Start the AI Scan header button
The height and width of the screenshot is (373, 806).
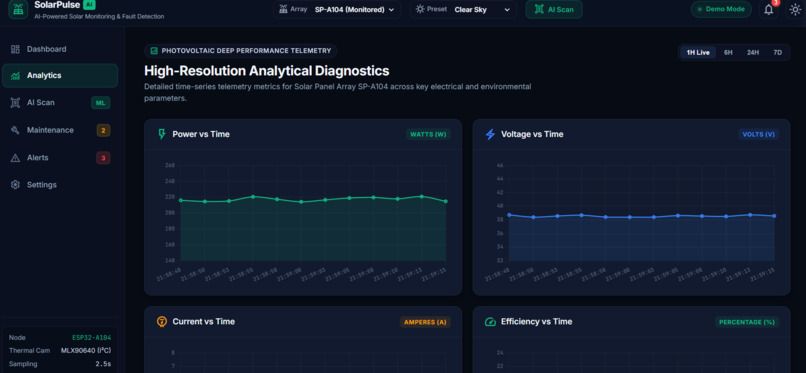(554, 9)
